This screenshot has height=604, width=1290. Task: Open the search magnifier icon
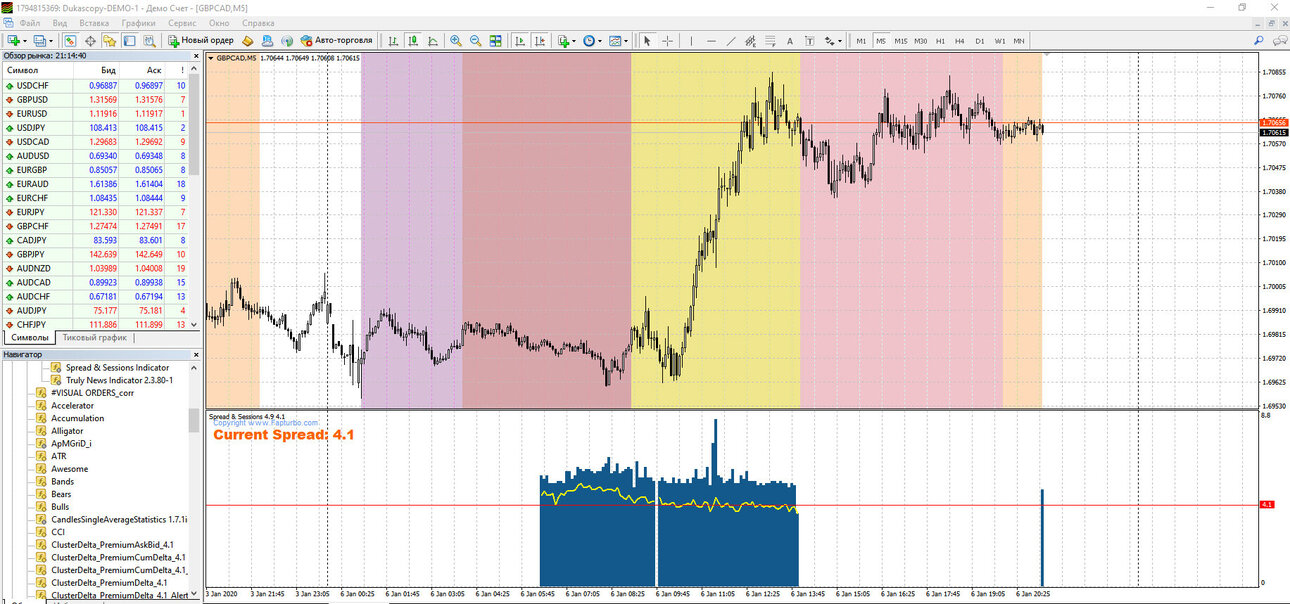point(1258,40)
